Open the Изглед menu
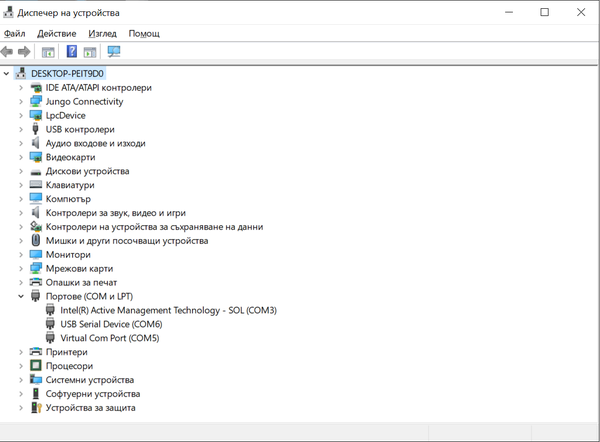Screen dimensions: 600x442 click(x=102, y=34)
